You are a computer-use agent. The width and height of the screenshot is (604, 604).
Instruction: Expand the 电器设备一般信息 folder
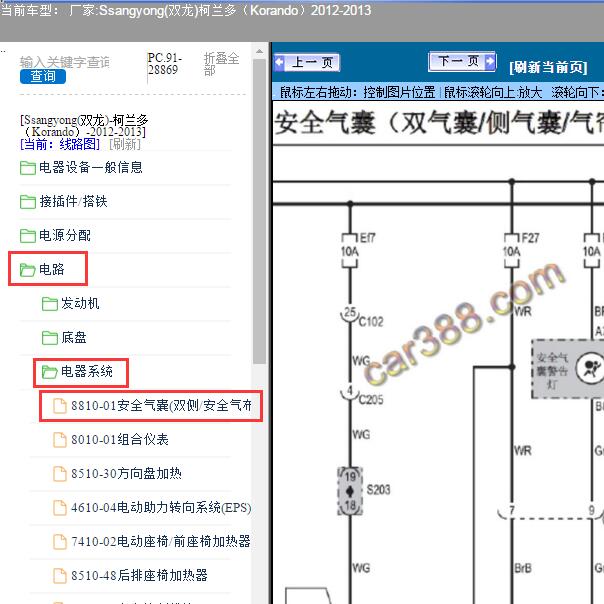pyautogui.click(x=81, y=168)
